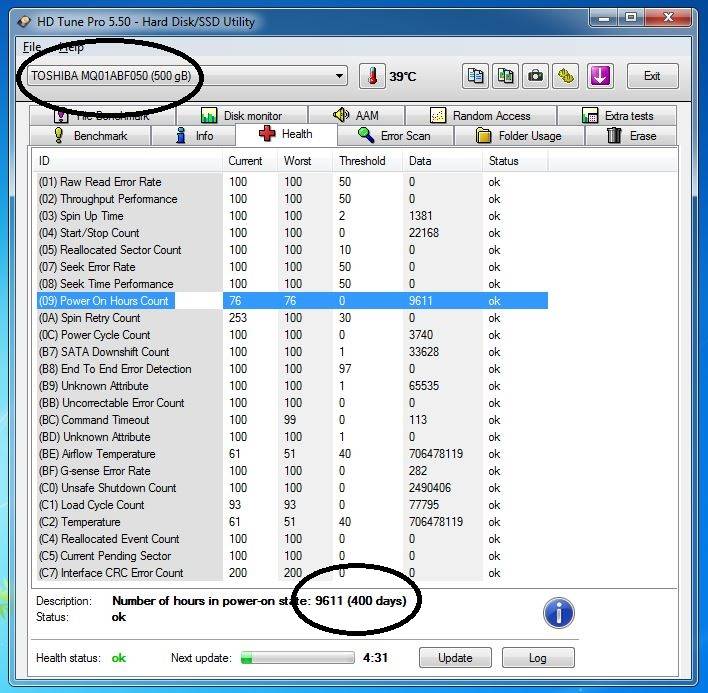The height and width of the screenshot is (693, 708).
Task: Click the 39°C temperature reading
Action: coord(402,76)
